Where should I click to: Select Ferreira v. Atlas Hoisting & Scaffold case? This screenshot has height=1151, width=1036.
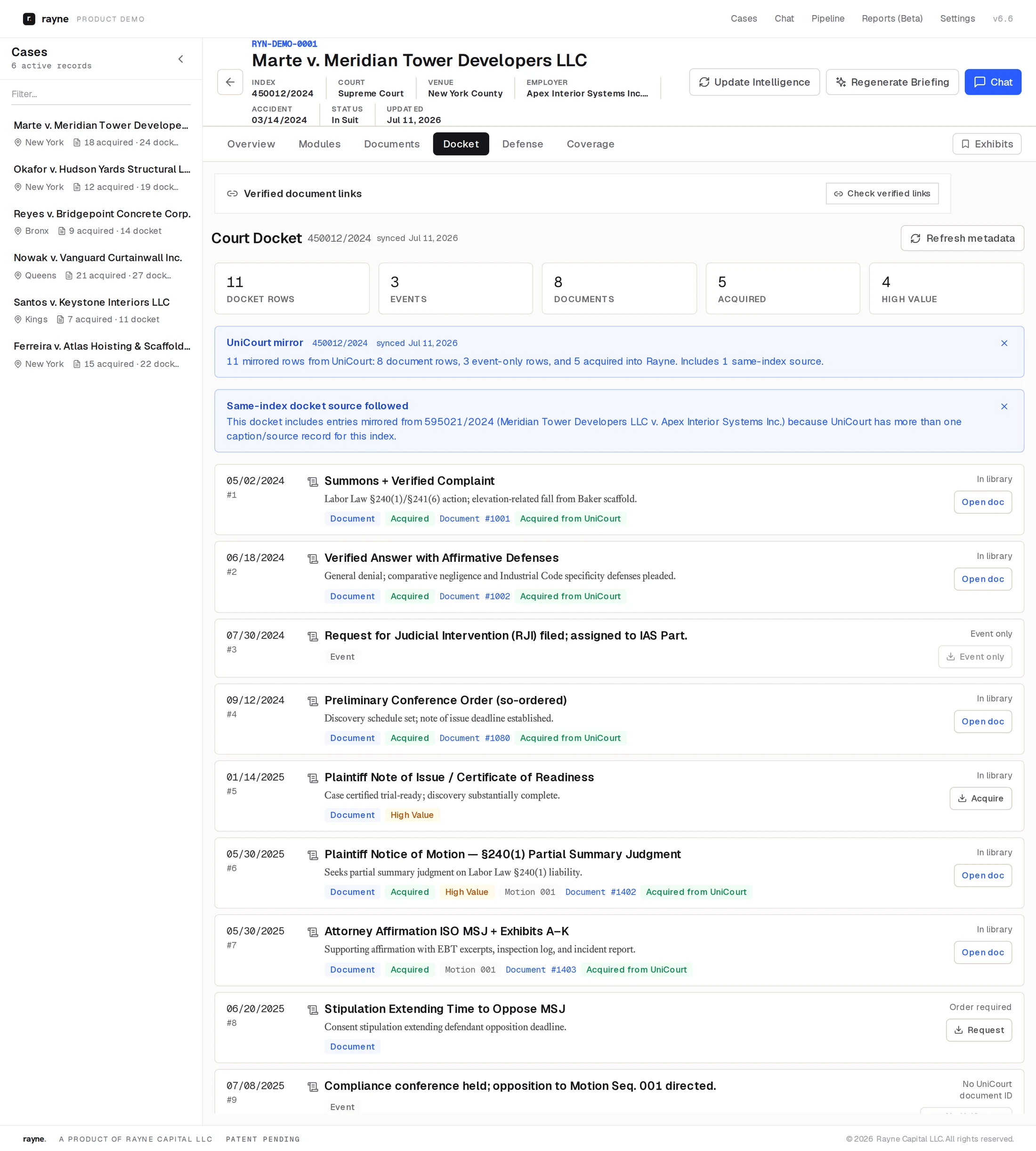pos(101,354)
